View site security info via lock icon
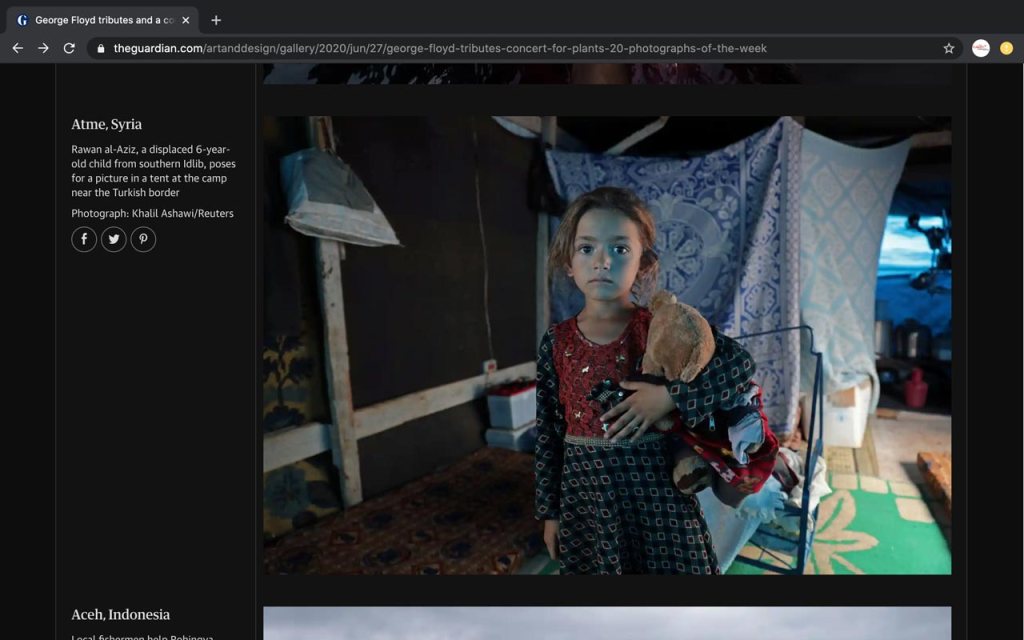 pos(100,48)
